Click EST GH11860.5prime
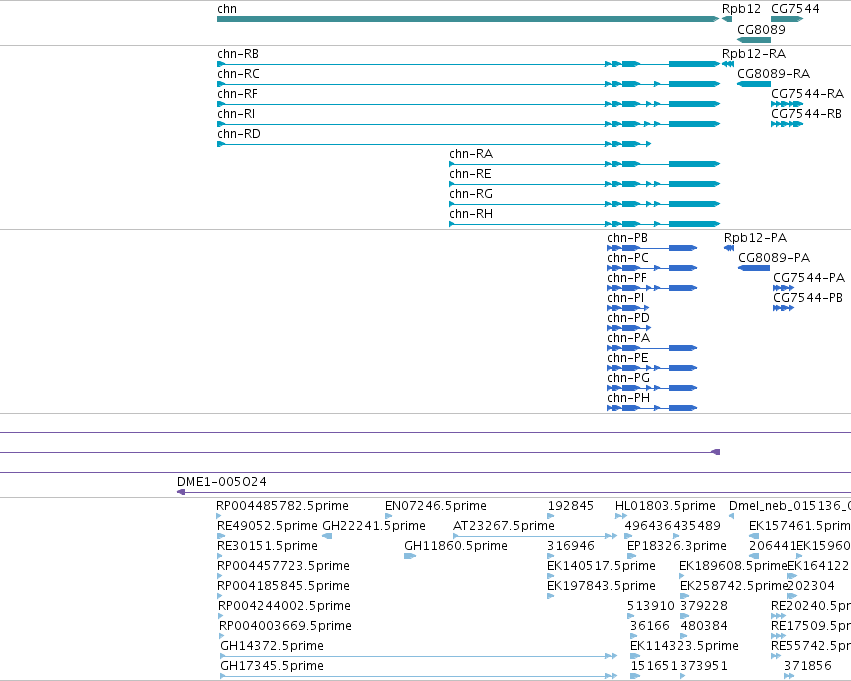The image size is (851, 681). click(x=456, y=546)
